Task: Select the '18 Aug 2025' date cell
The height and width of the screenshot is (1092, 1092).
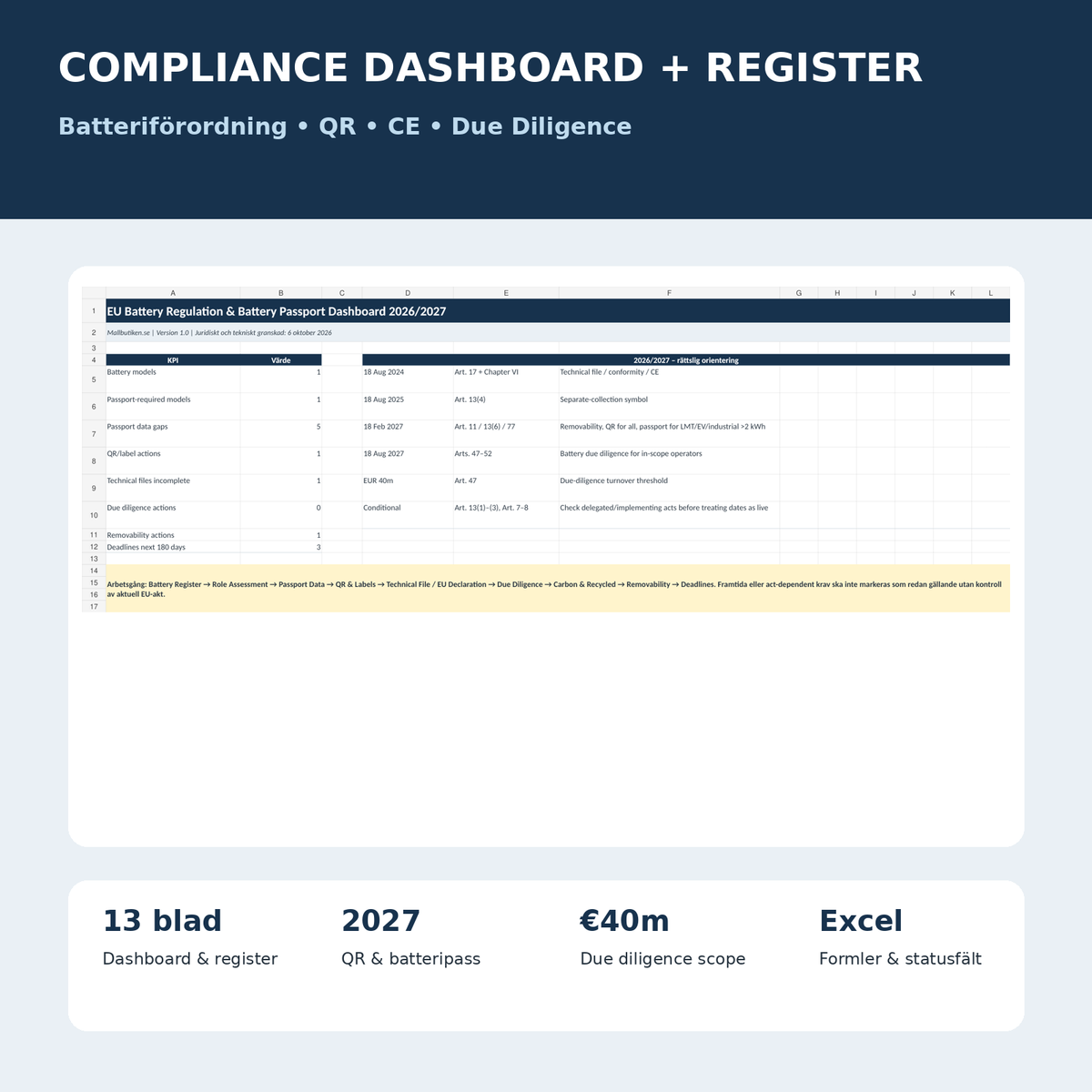Action: pyautogui.click(x=408, y=407)
